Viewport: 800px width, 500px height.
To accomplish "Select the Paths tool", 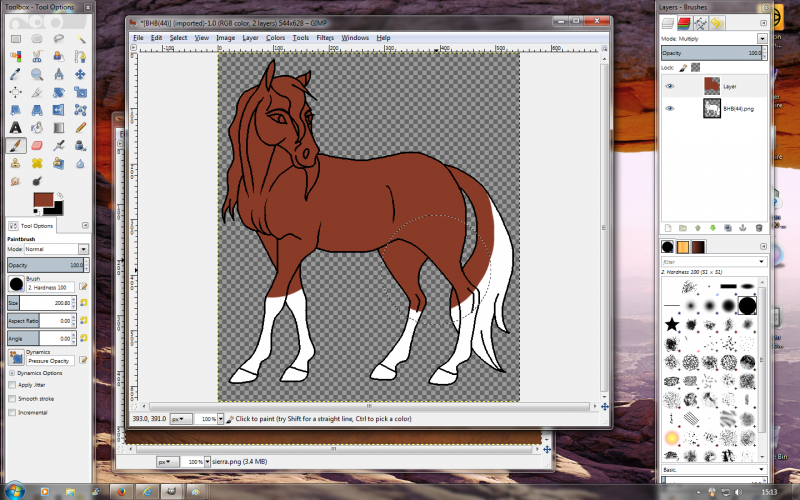I will click(80, 56).
